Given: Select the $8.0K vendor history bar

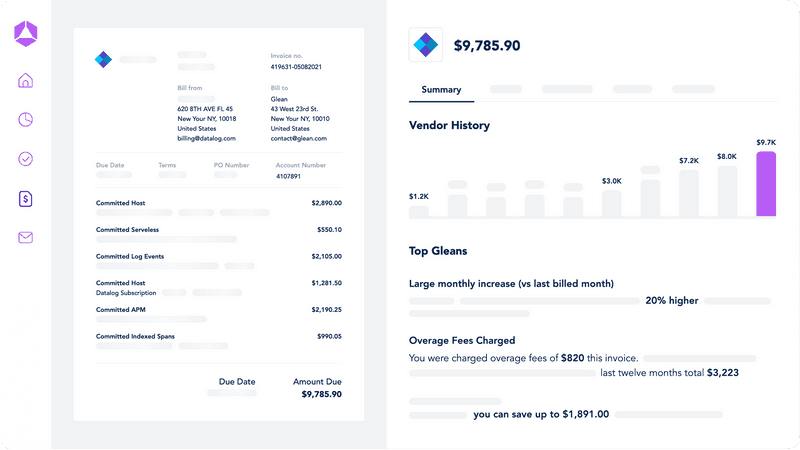Looking at the screenshot, I should point(727,191).
